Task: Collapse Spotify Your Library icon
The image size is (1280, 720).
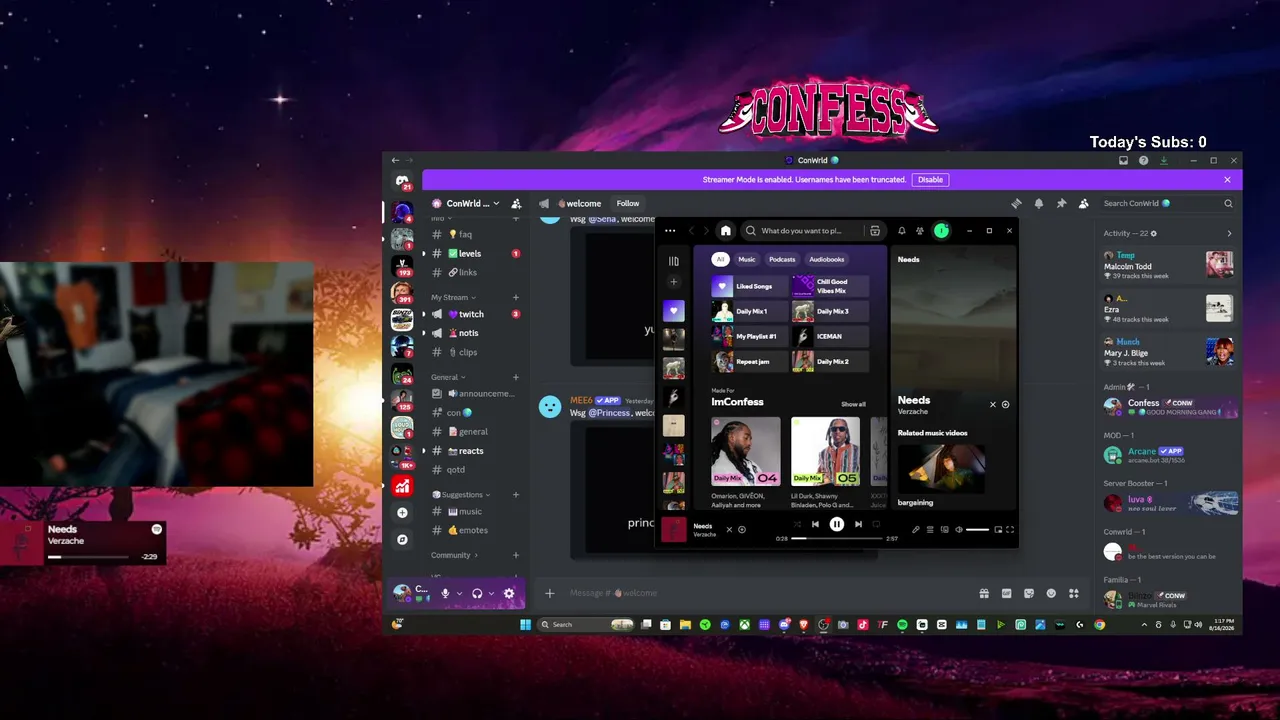Action: (674, 261)
